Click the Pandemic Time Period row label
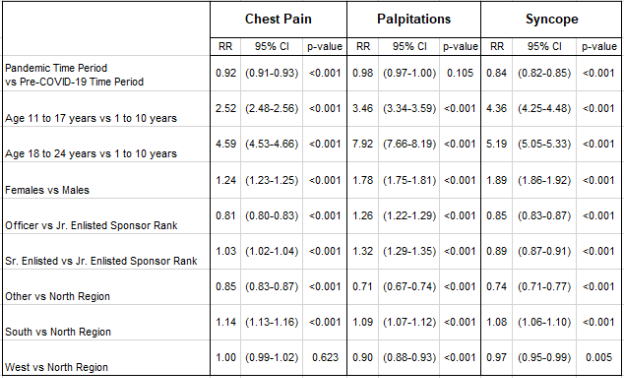 (x=75, y=75)
